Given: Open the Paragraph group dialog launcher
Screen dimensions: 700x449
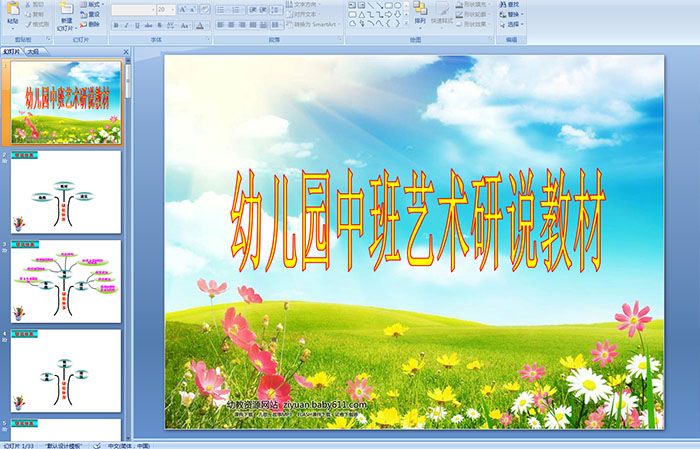Looking at the screenshot, I should (x=340, y=40).
